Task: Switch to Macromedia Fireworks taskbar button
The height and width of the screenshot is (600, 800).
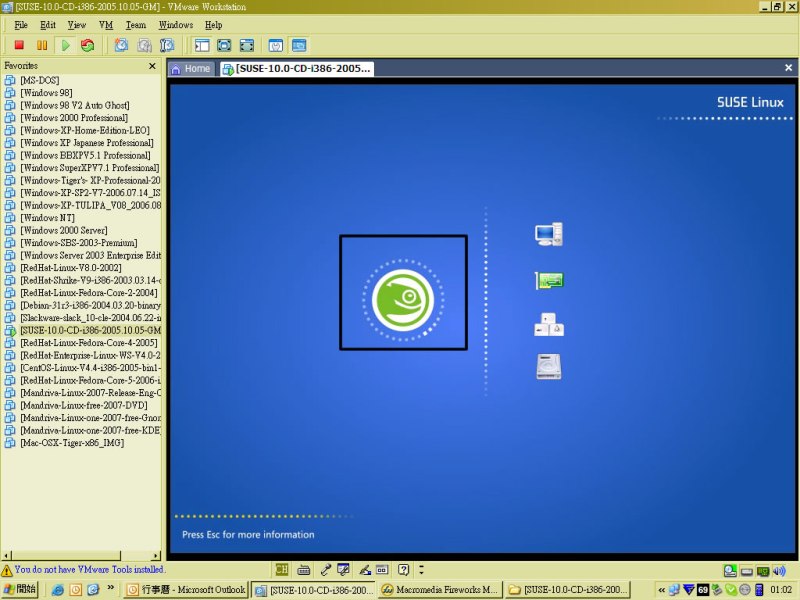Action: point(439,590)
